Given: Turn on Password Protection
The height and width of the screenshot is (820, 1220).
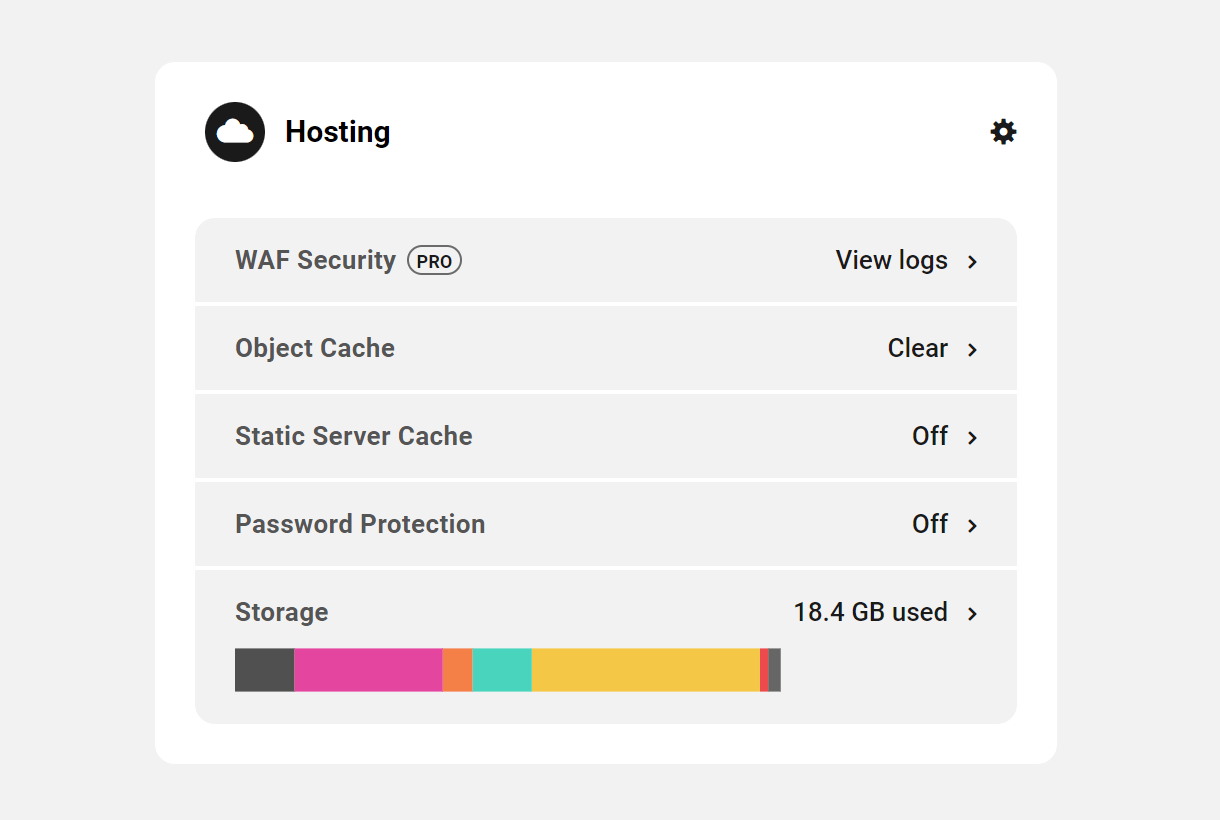Looking at the screenshot, I should coord(930,524).
